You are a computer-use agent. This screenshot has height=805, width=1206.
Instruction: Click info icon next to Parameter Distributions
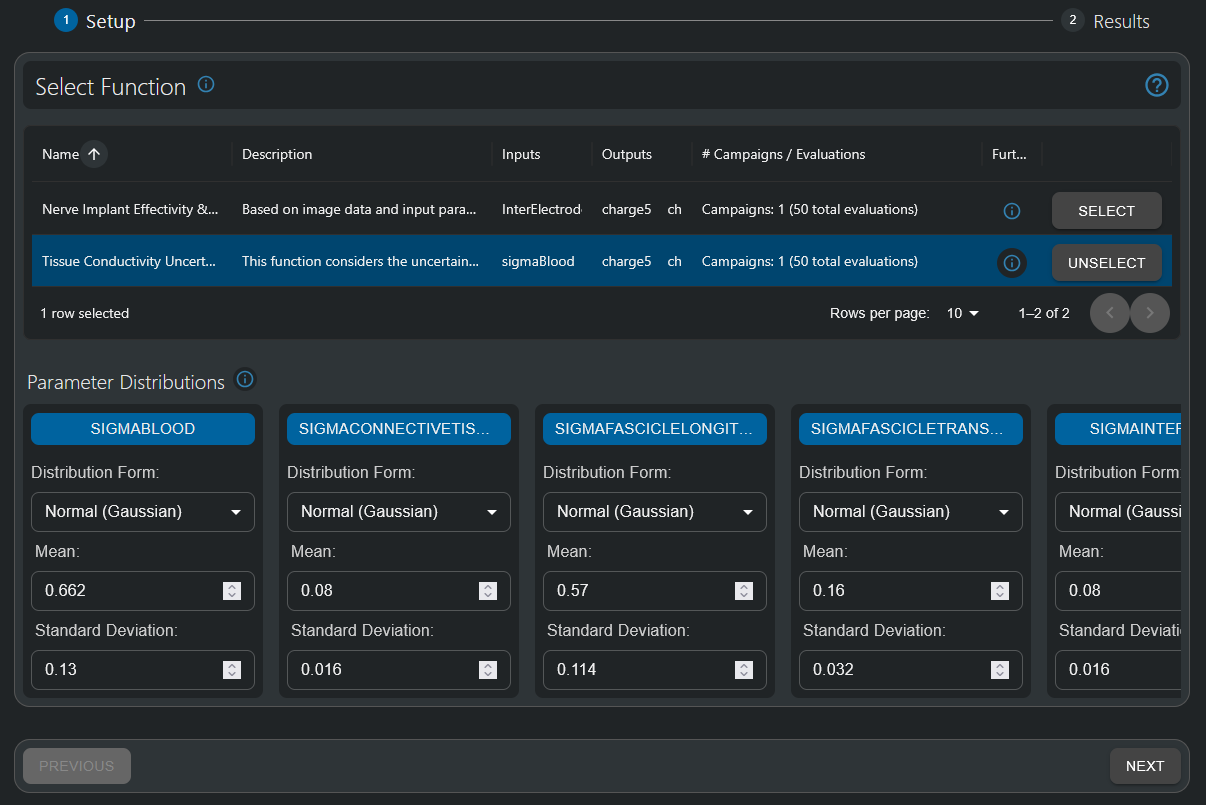(244, 380)
